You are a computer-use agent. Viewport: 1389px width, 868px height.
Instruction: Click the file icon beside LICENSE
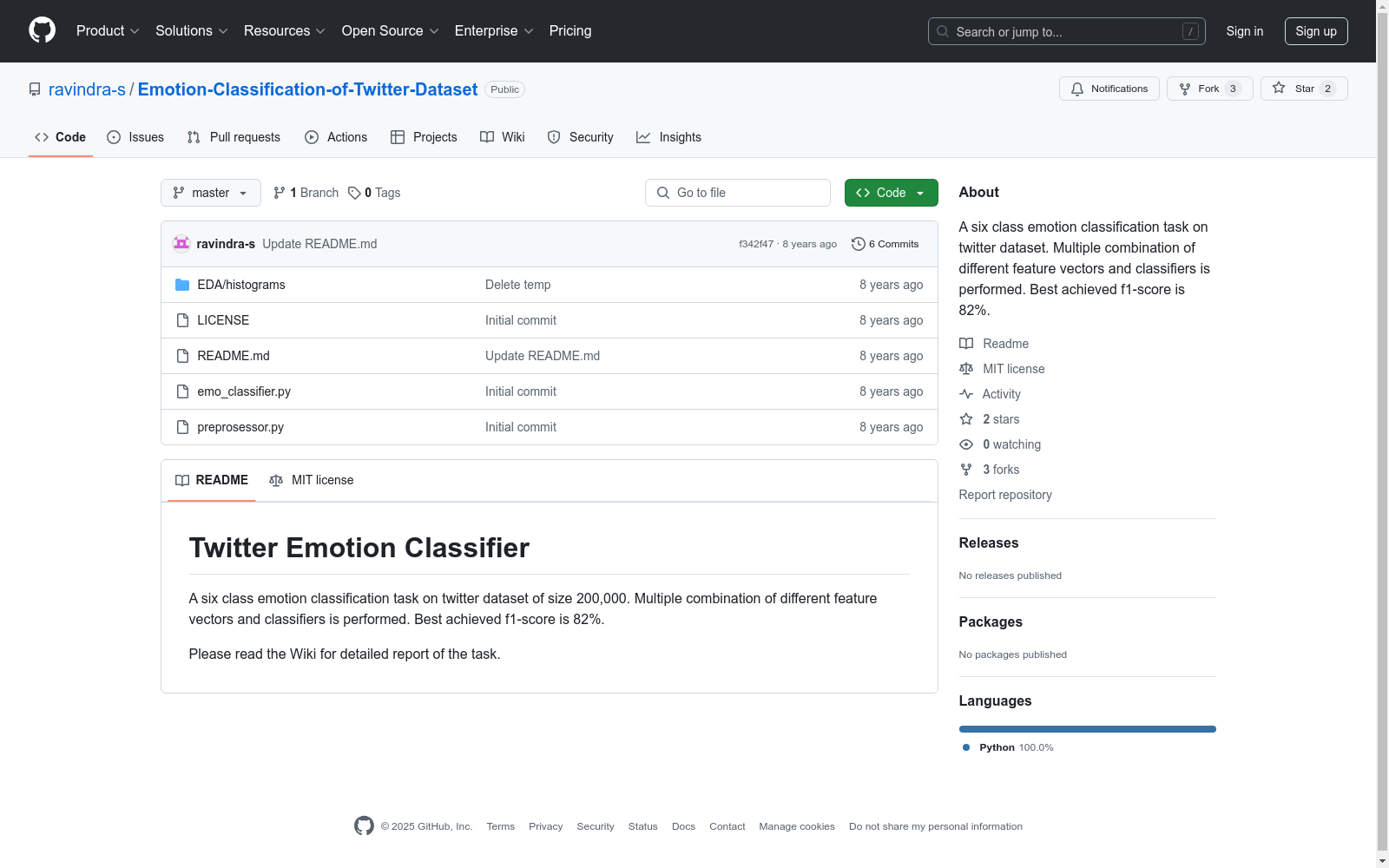pyautogui.click(x=182, y=320)
